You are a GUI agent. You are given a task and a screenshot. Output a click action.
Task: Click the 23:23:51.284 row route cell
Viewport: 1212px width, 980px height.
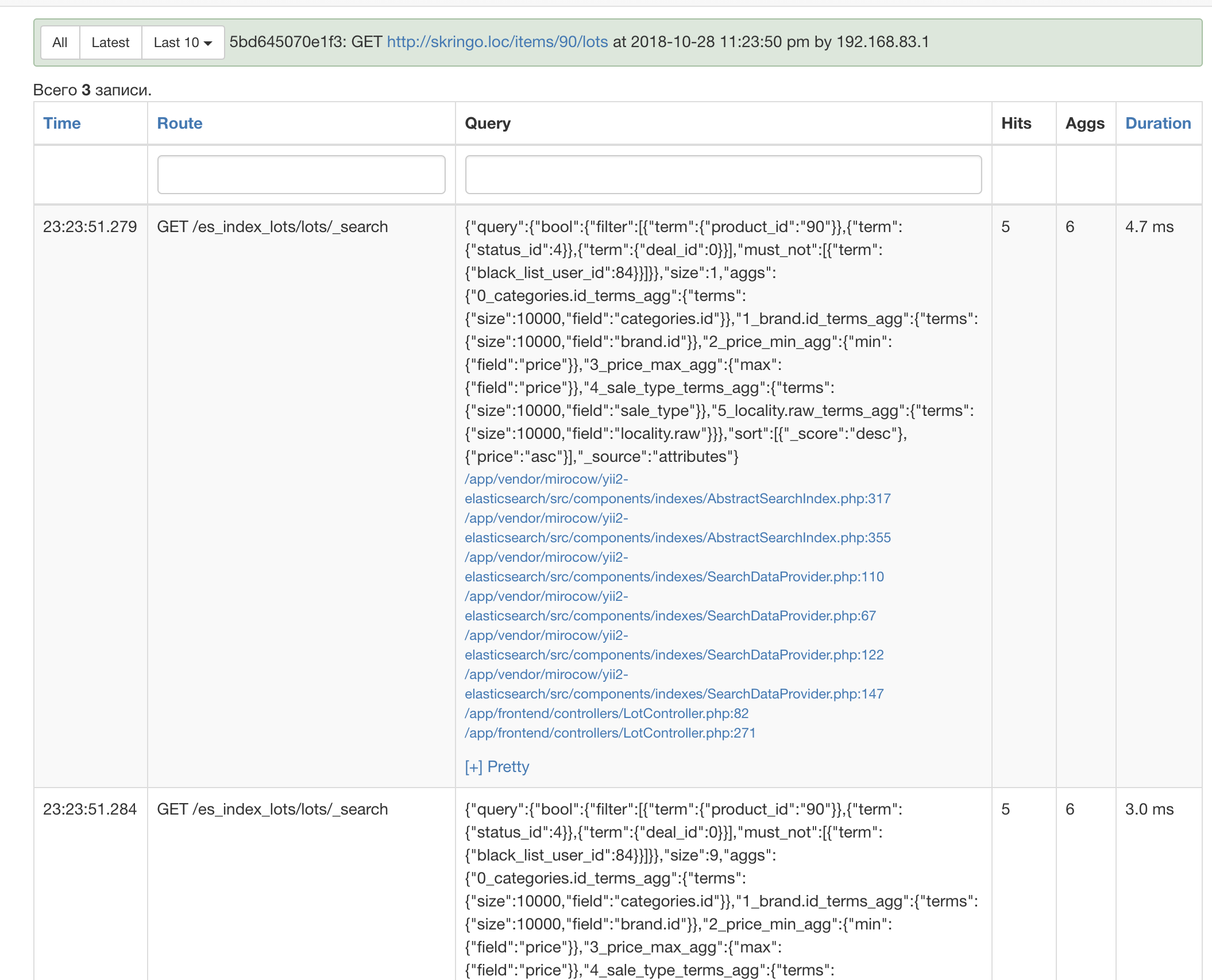pos(272,809)
